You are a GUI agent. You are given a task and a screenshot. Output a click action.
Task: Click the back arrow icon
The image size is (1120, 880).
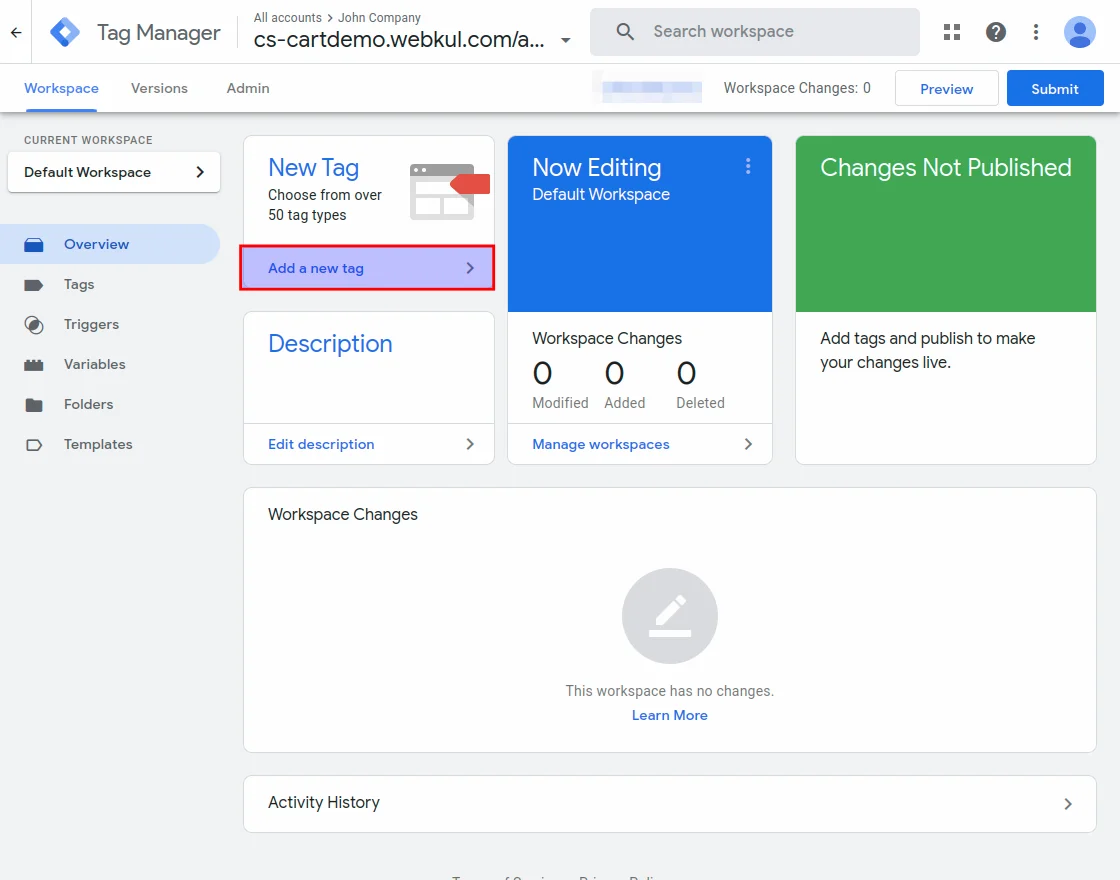tap(16, 32)
